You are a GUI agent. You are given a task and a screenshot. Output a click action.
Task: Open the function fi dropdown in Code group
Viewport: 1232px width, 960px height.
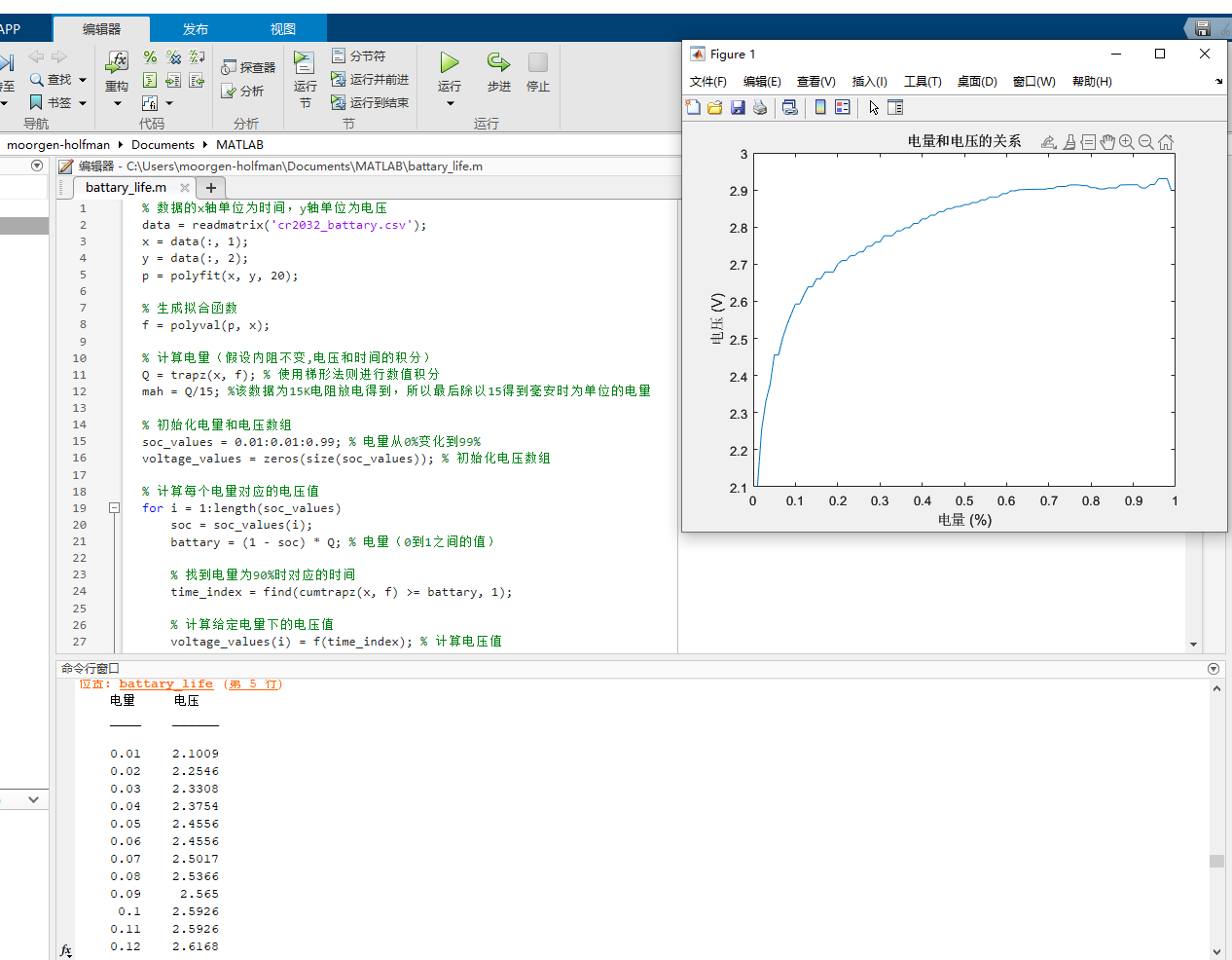(x=169, y=103)
